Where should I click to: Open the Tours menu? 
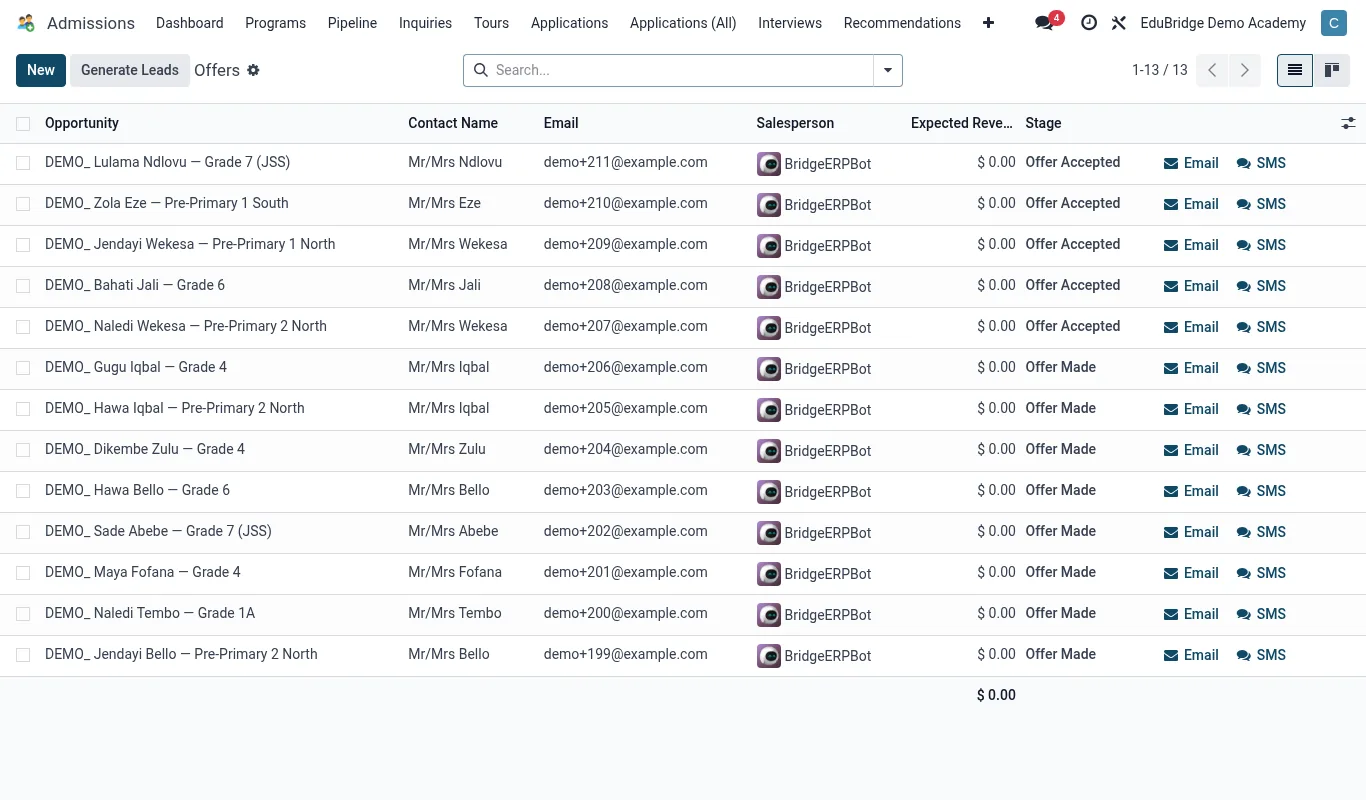[x=491, y=23]
